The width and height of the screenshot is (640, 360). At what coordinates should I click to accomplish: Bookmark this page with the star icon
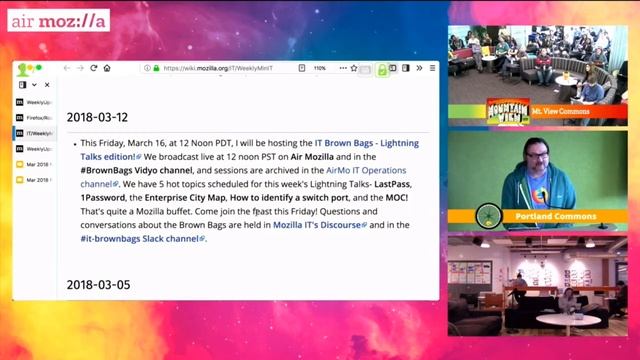point(354,68)
